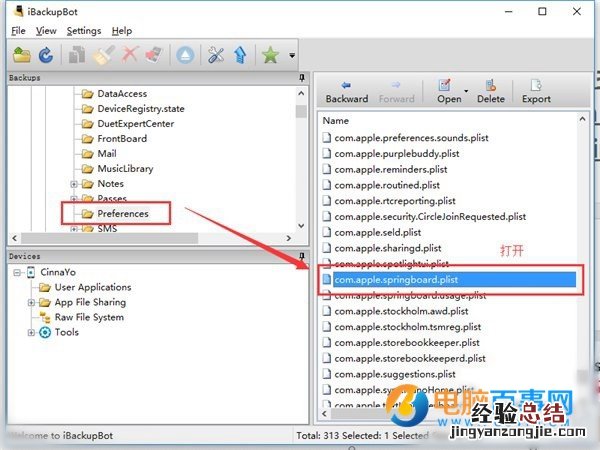
Task: Select com.apple.routined.plist file
Action: [x=387, y=185]
